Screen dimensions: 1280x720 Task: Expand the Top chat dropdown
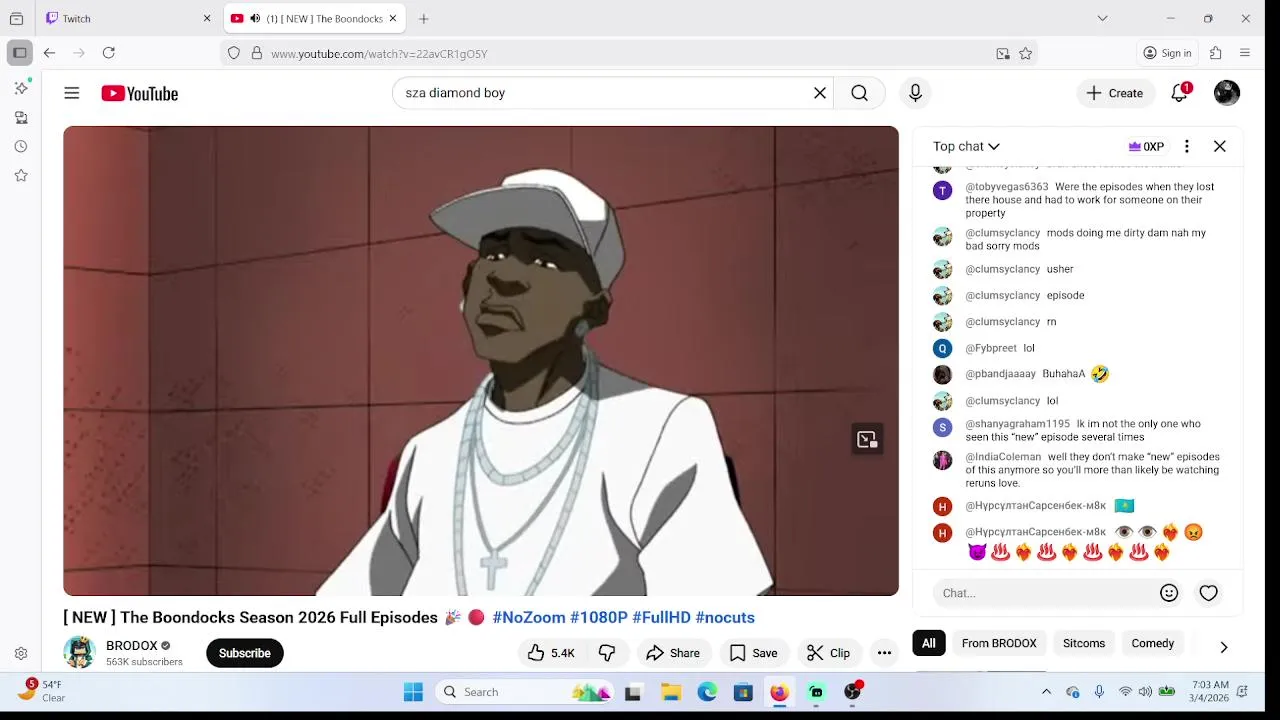point(966,146)
